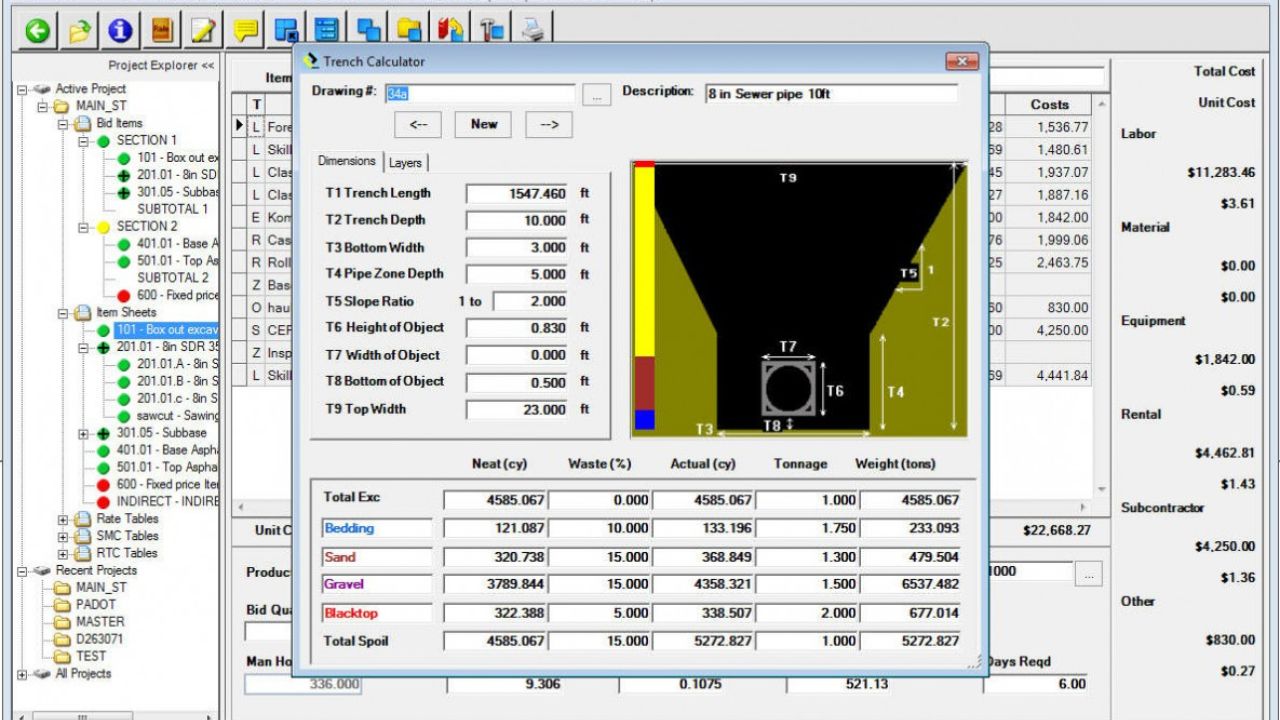
Task: Select the copy folder toolbar icon
Action: (x=409, y=31)
